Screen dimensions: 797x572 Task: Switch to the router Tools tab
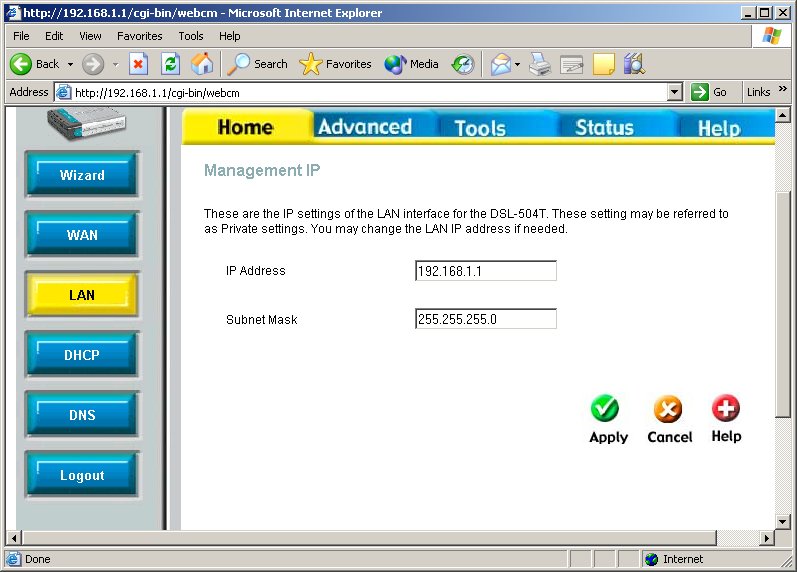[480, 128]
